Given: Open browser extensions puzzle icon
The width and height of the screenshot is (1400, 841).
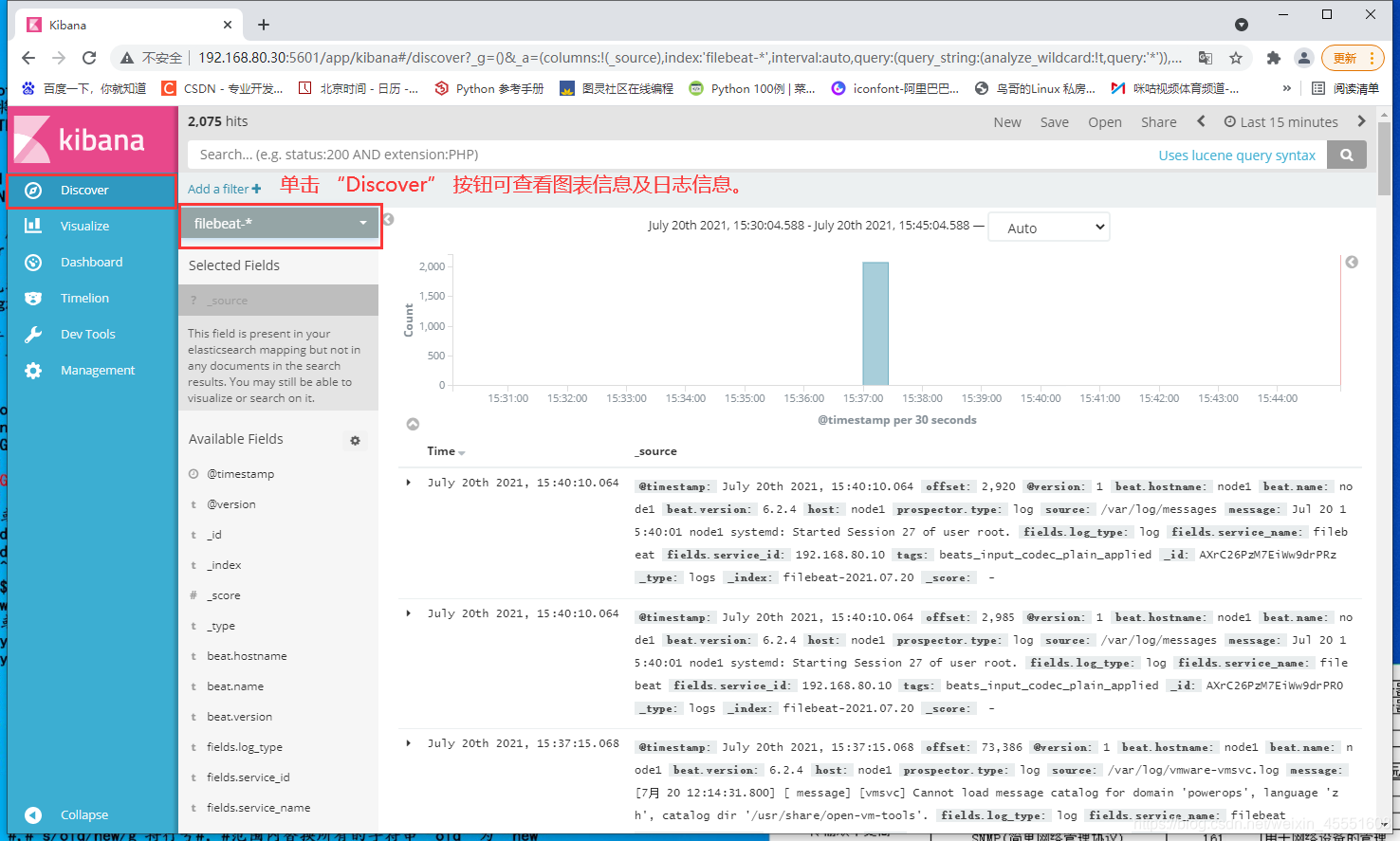Looking at the screenshot, I should tap(1274, 58).
